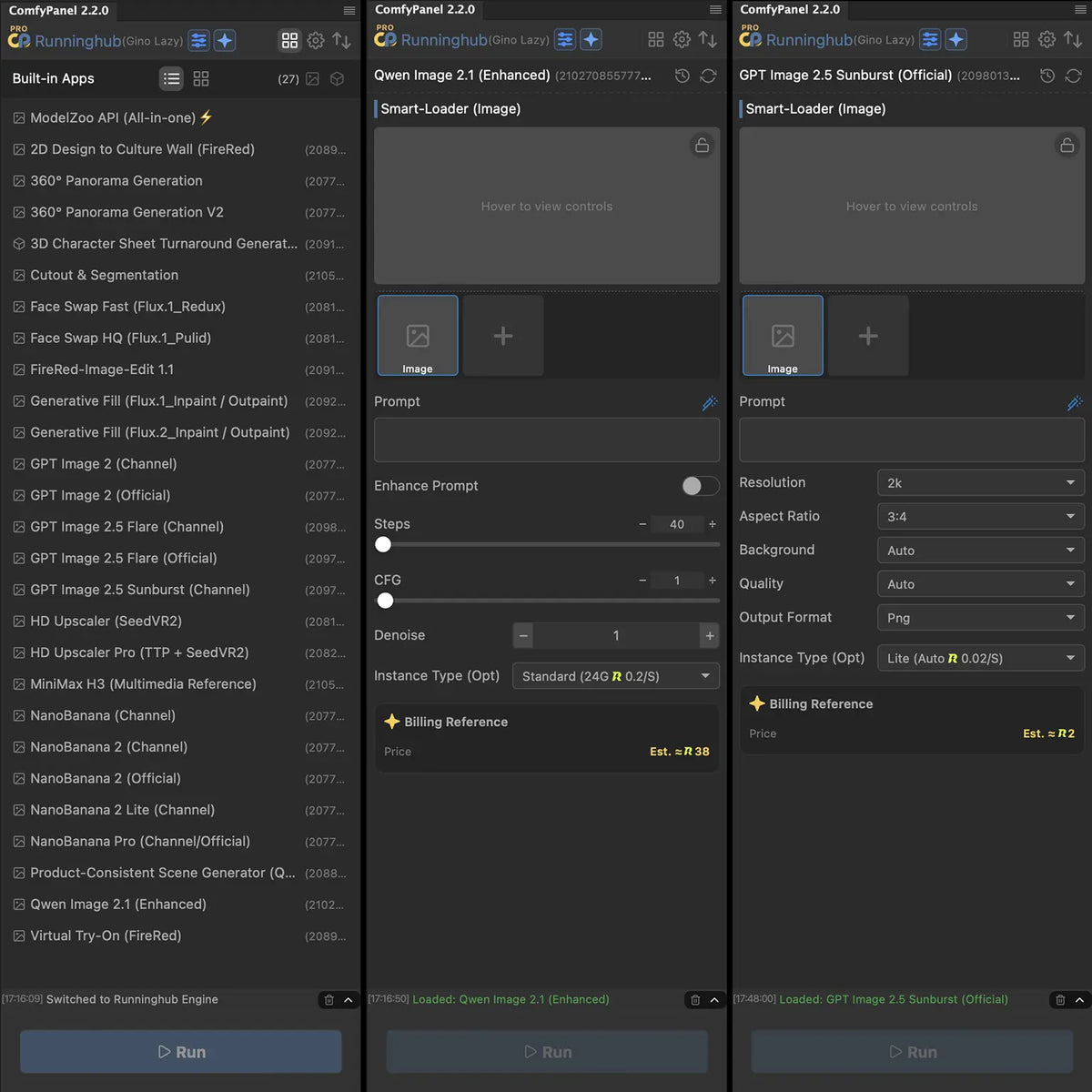Open the Output Format dropdown showing Png
This screenshot has height=1092, width=1092.
[x=981, y=618]
